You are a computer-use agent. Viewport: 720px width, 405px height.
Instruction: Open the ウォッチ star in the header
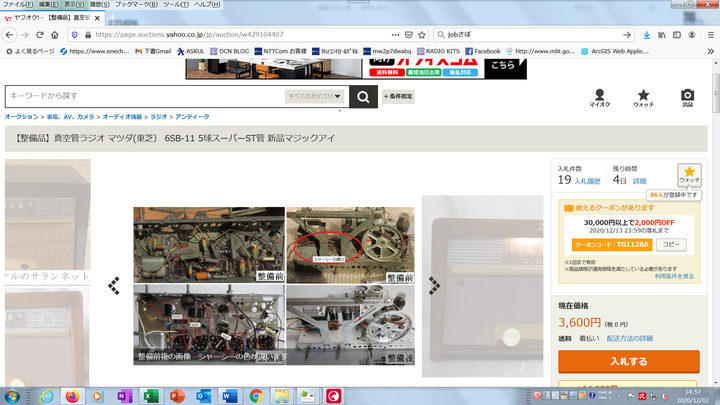coord(643,97)
